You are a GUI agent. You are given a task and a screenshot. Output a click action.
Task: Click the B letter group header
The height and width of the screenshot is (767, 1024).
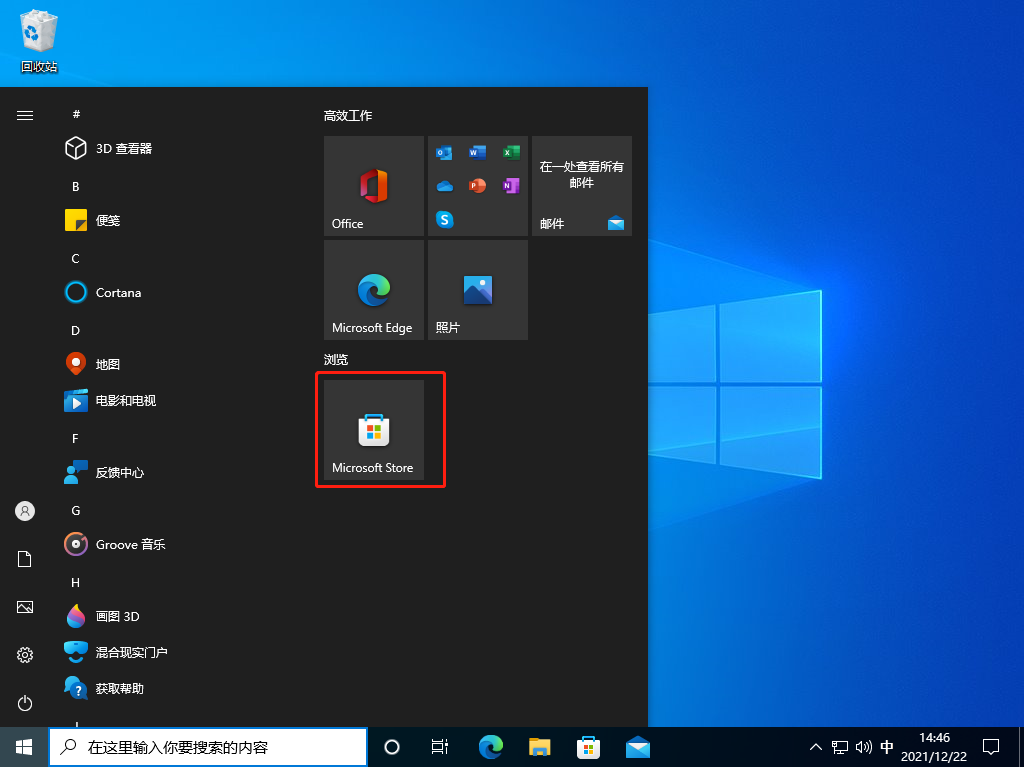76,186
